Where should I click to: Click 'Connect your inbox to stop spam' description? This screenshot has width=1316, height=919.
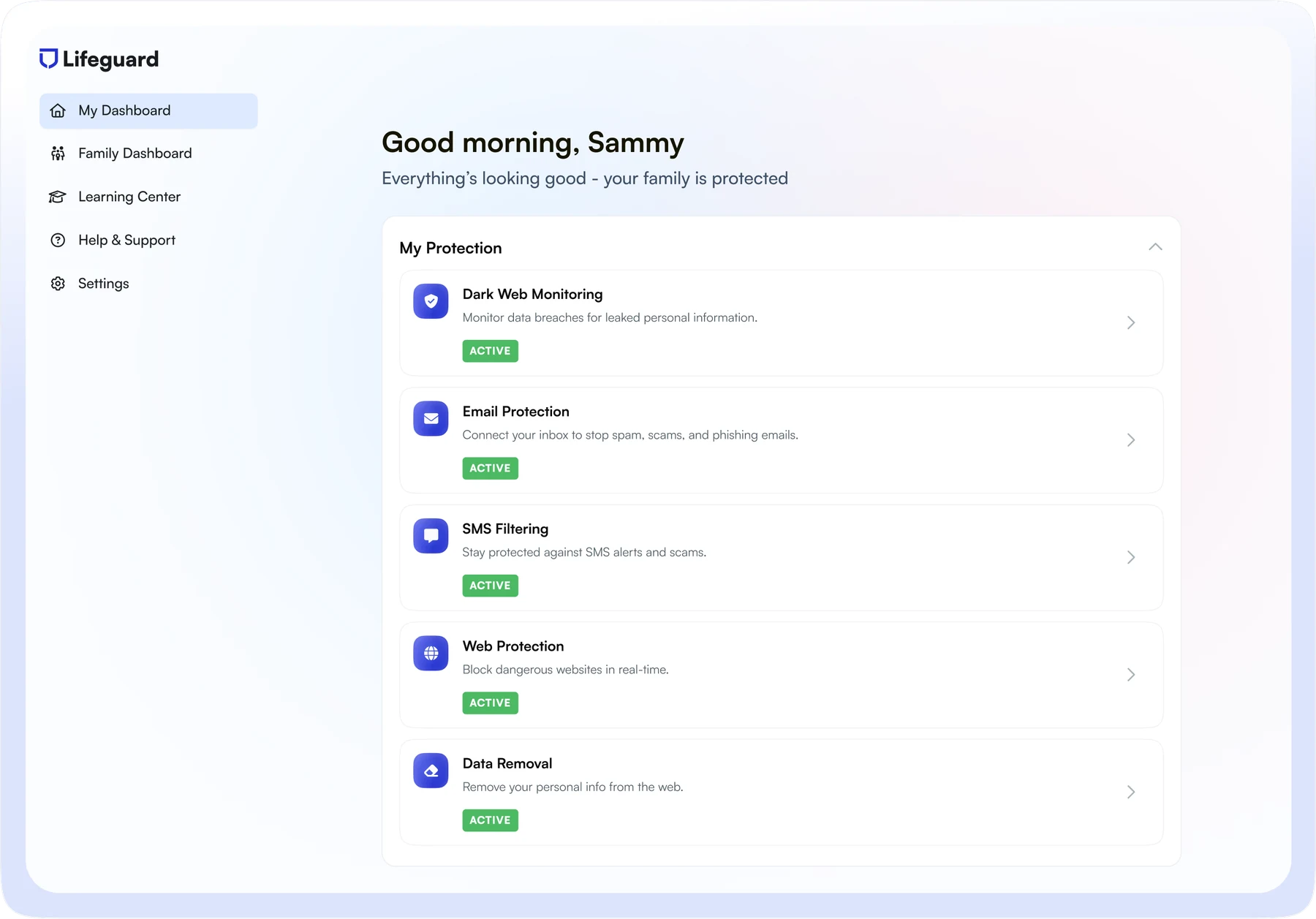(630, 435)
